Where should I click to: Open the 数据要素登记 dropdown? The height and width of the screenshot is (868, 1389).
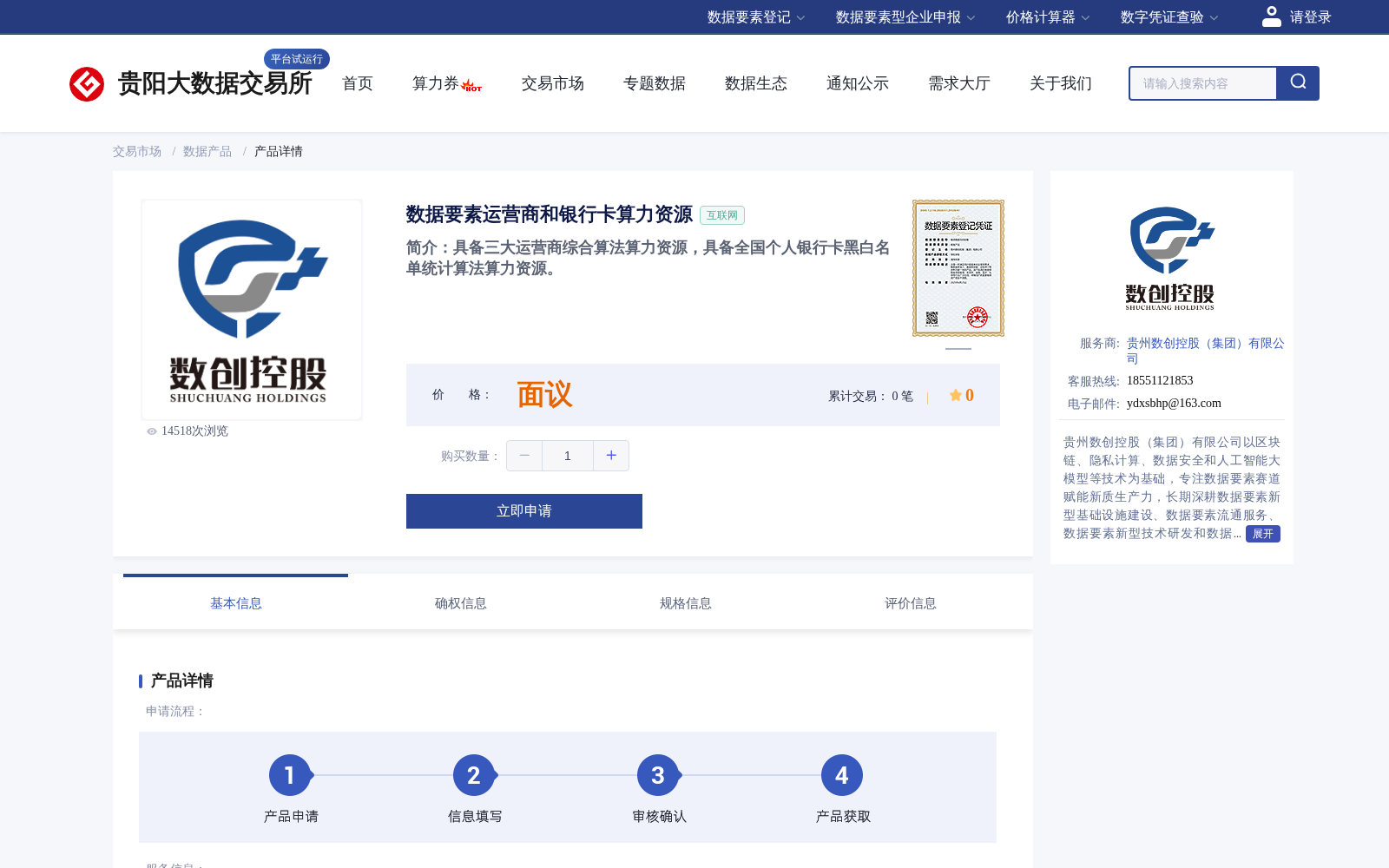point(756,17)
